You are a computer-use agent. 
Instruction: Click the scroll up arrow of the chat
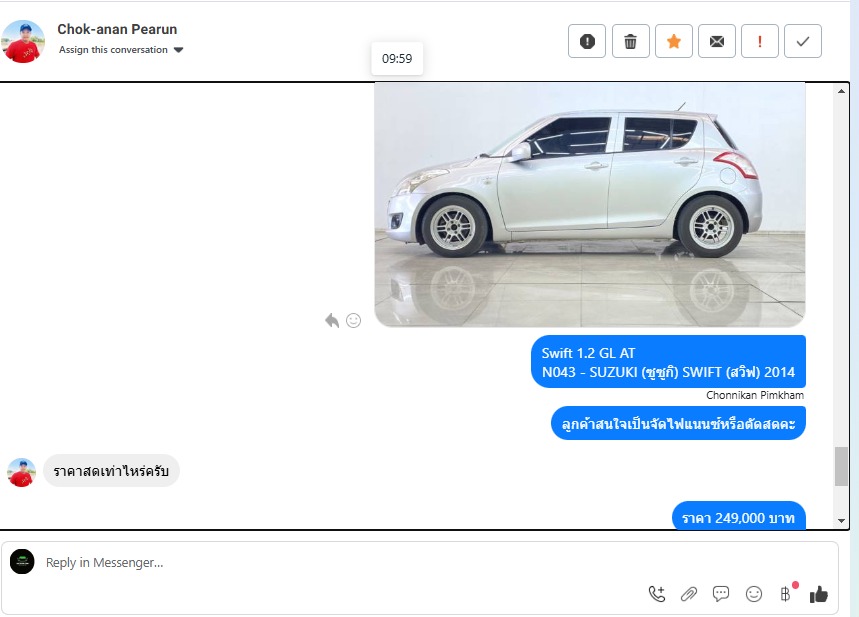841,91
